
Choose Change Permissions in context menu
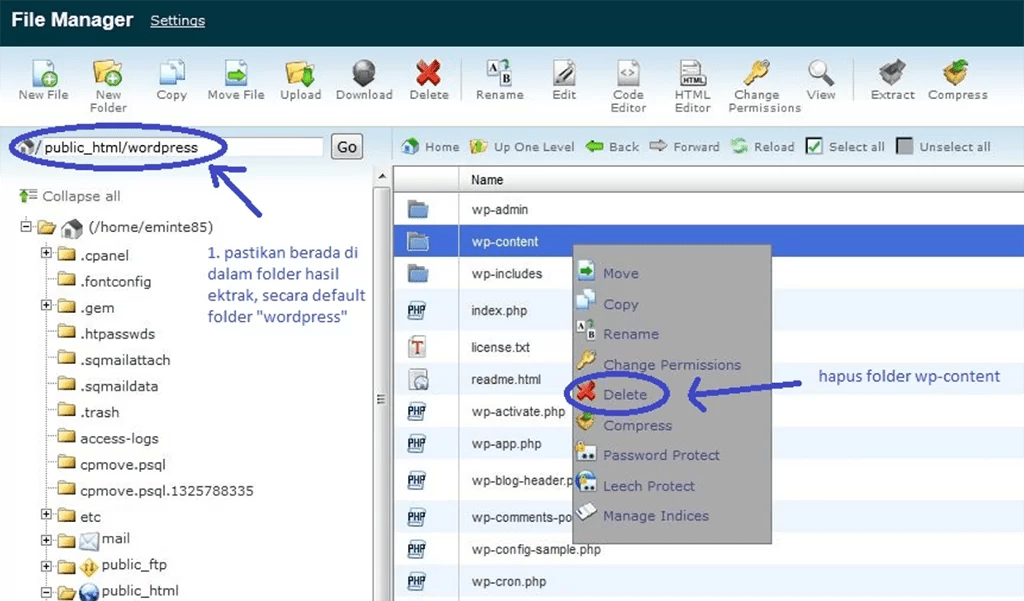pos(659,365)
